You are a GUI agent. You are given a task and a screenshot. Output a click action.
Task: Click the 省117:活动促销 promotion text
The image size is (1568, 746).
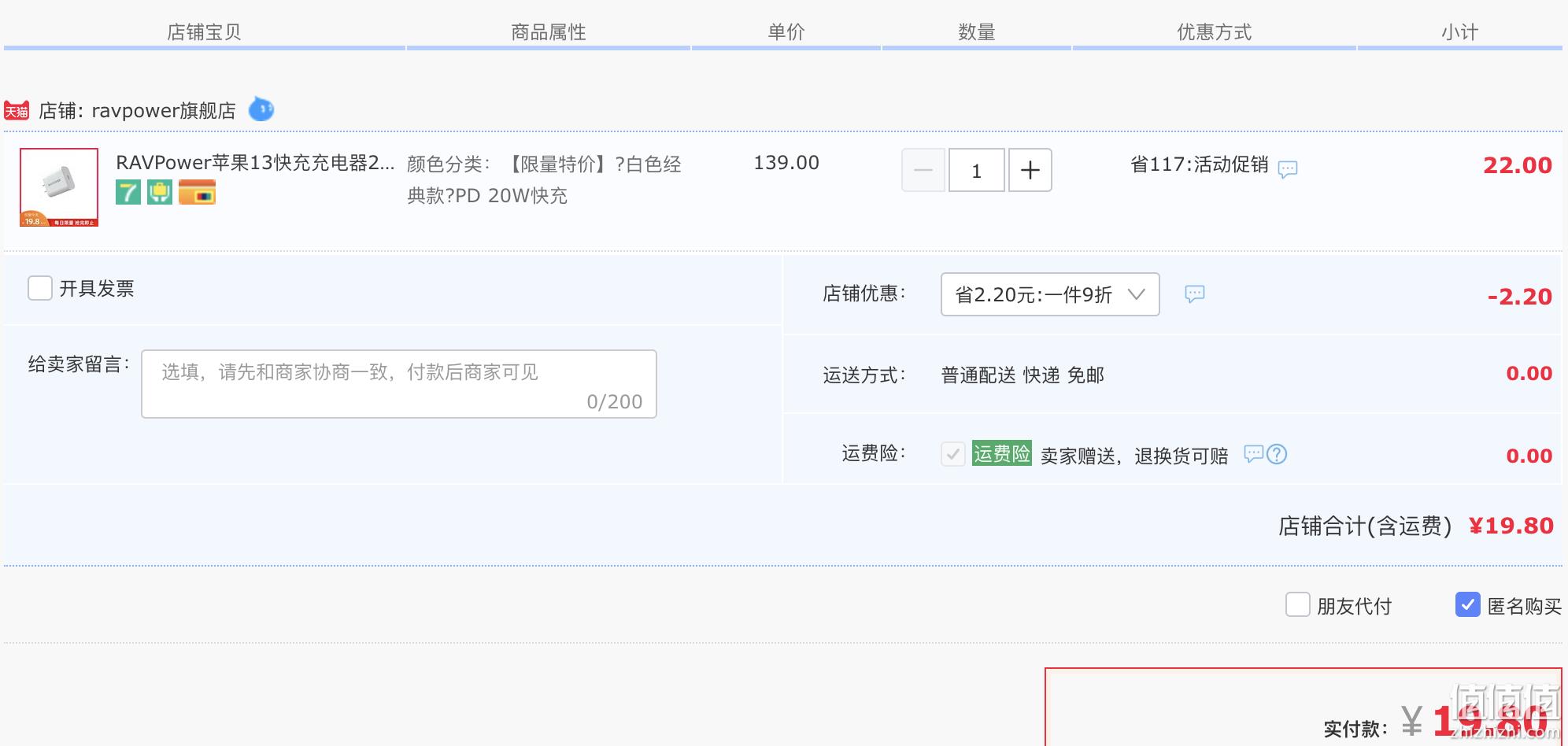click(x=1200, y=164)
